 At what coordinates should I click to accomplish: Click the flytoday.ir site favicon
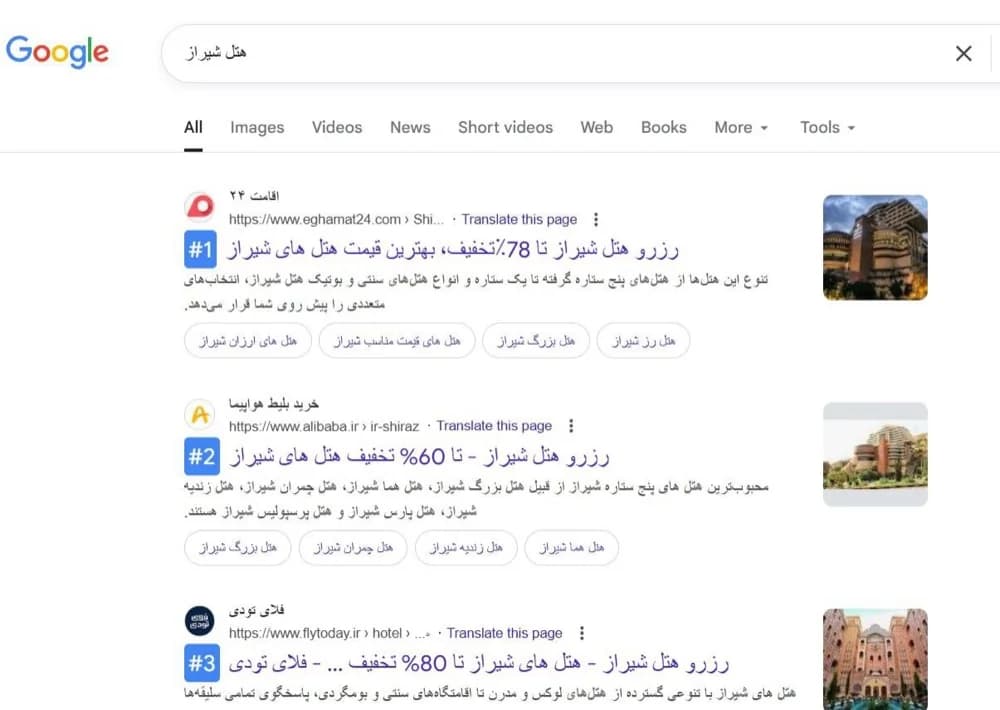pos(200,621)
